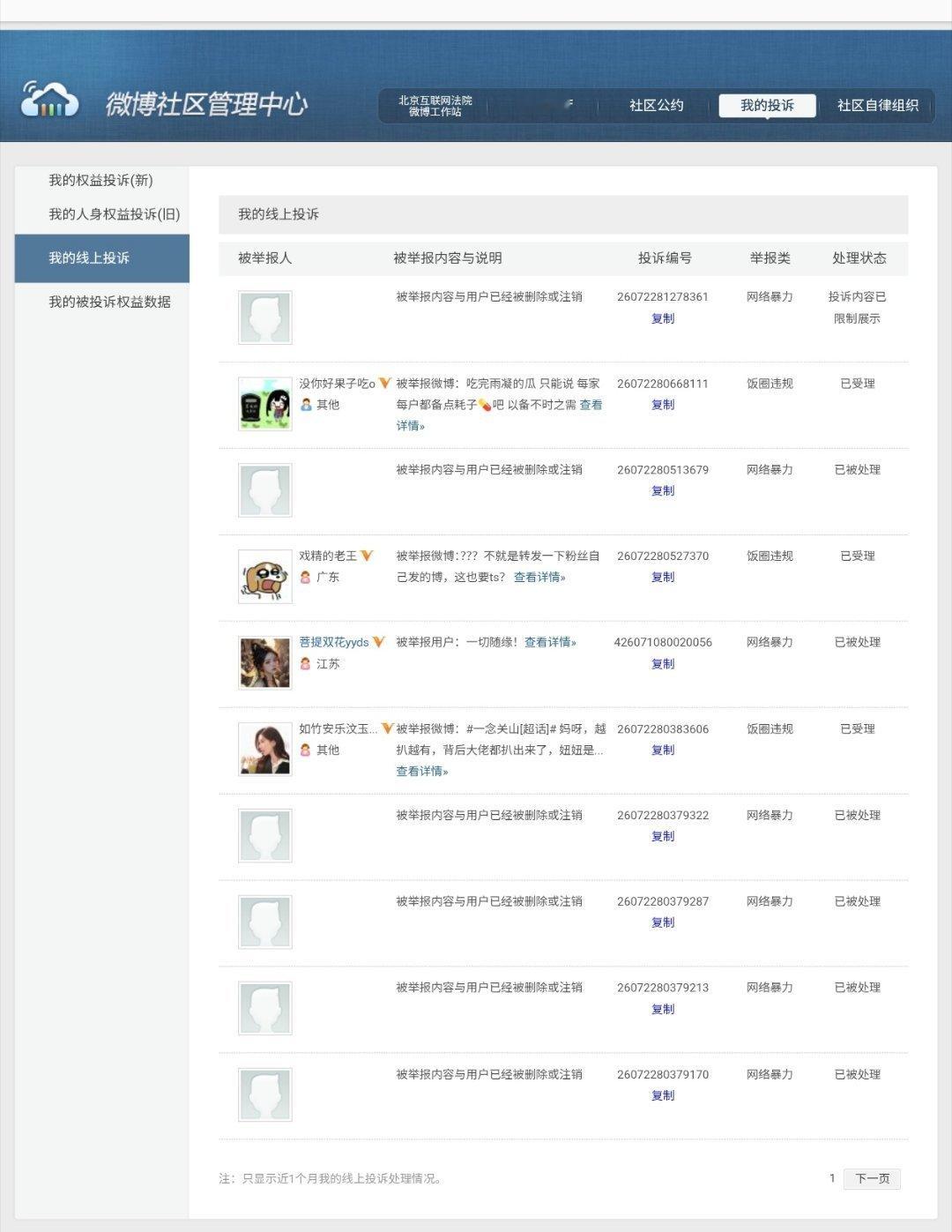Copy complaint number 26072280379287

663,922
